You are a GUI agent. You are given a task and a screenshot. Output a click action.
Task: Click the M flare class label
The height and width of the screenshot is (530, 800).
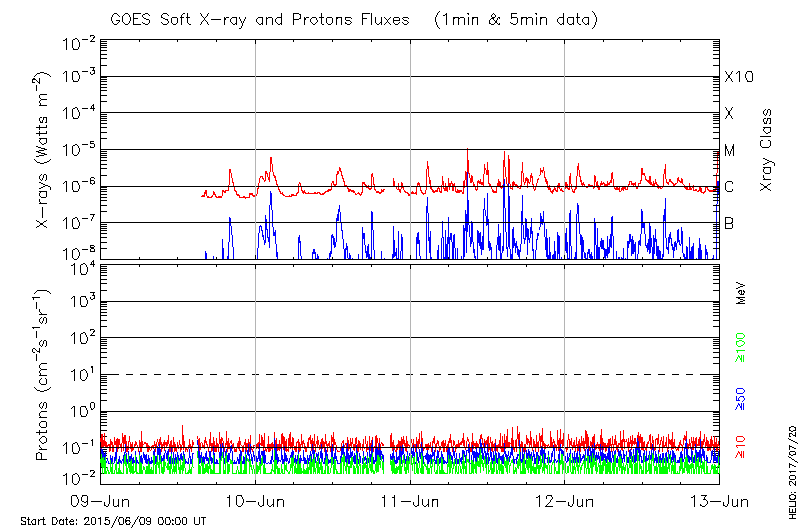pos(730,151)
